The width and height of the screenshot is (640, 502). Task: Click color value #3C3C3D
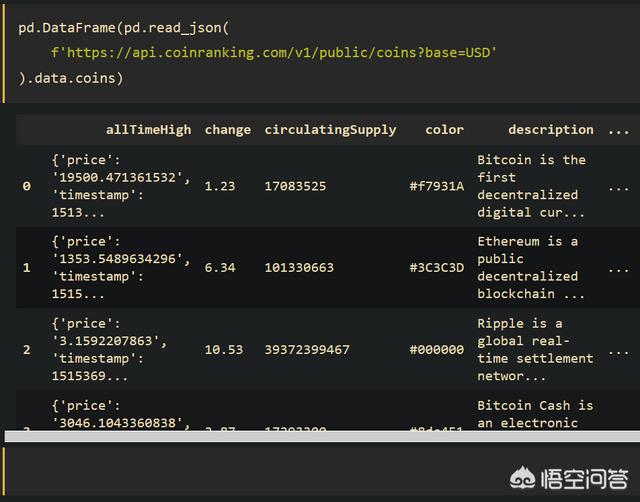click(437, 268)
